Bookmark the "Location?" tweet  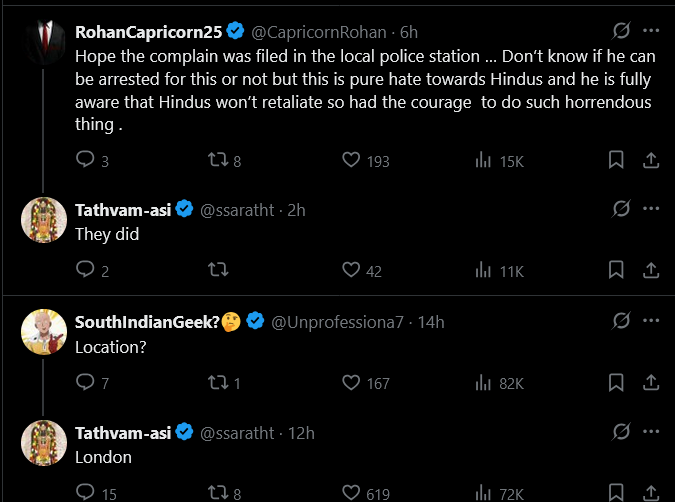tap(617, 381)
